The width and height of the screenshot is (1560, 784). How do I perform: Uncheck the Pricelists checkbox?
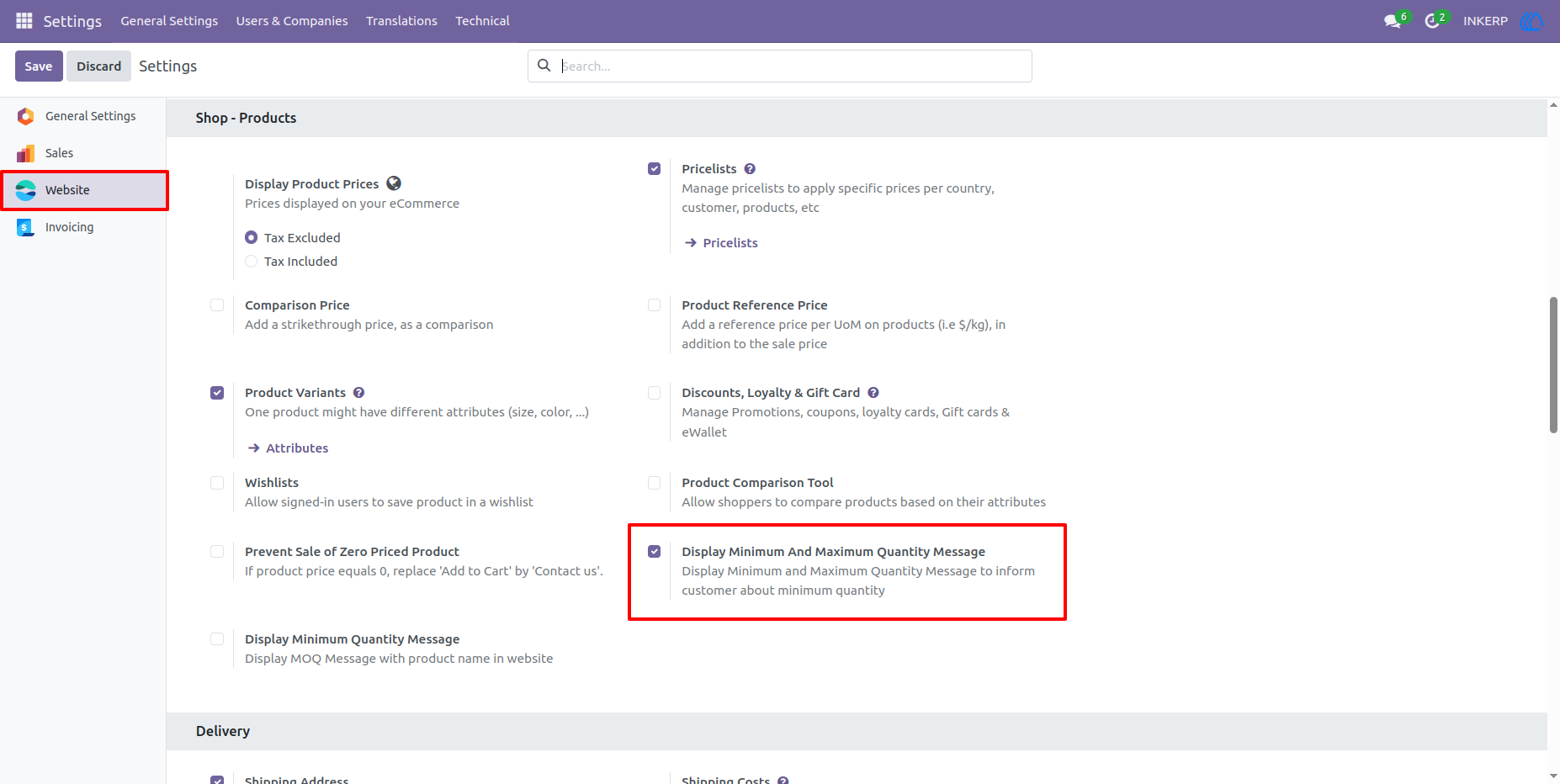tap(654, 169)
